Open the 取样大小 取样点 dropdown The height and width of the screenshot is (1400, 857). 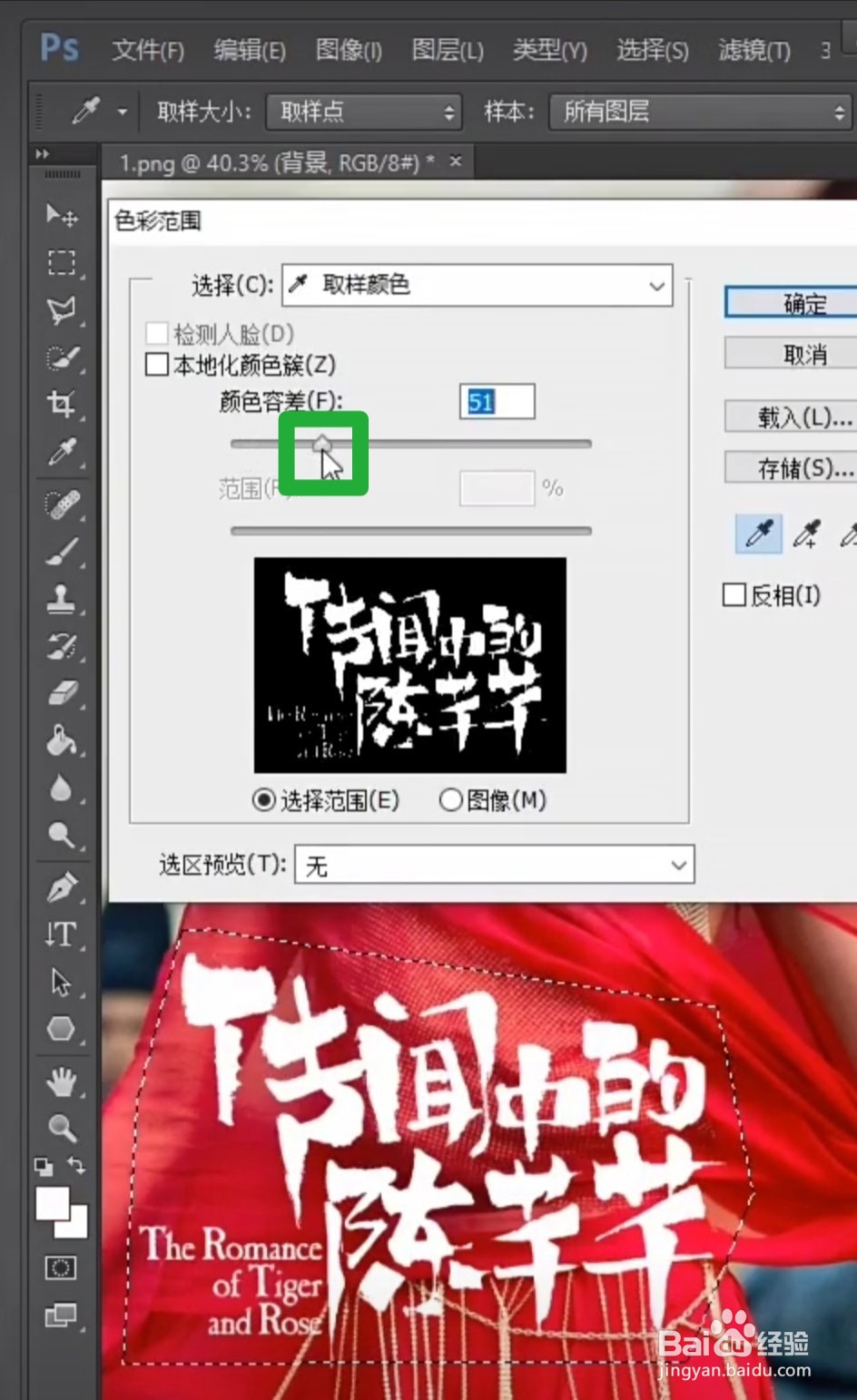(364, 113)
